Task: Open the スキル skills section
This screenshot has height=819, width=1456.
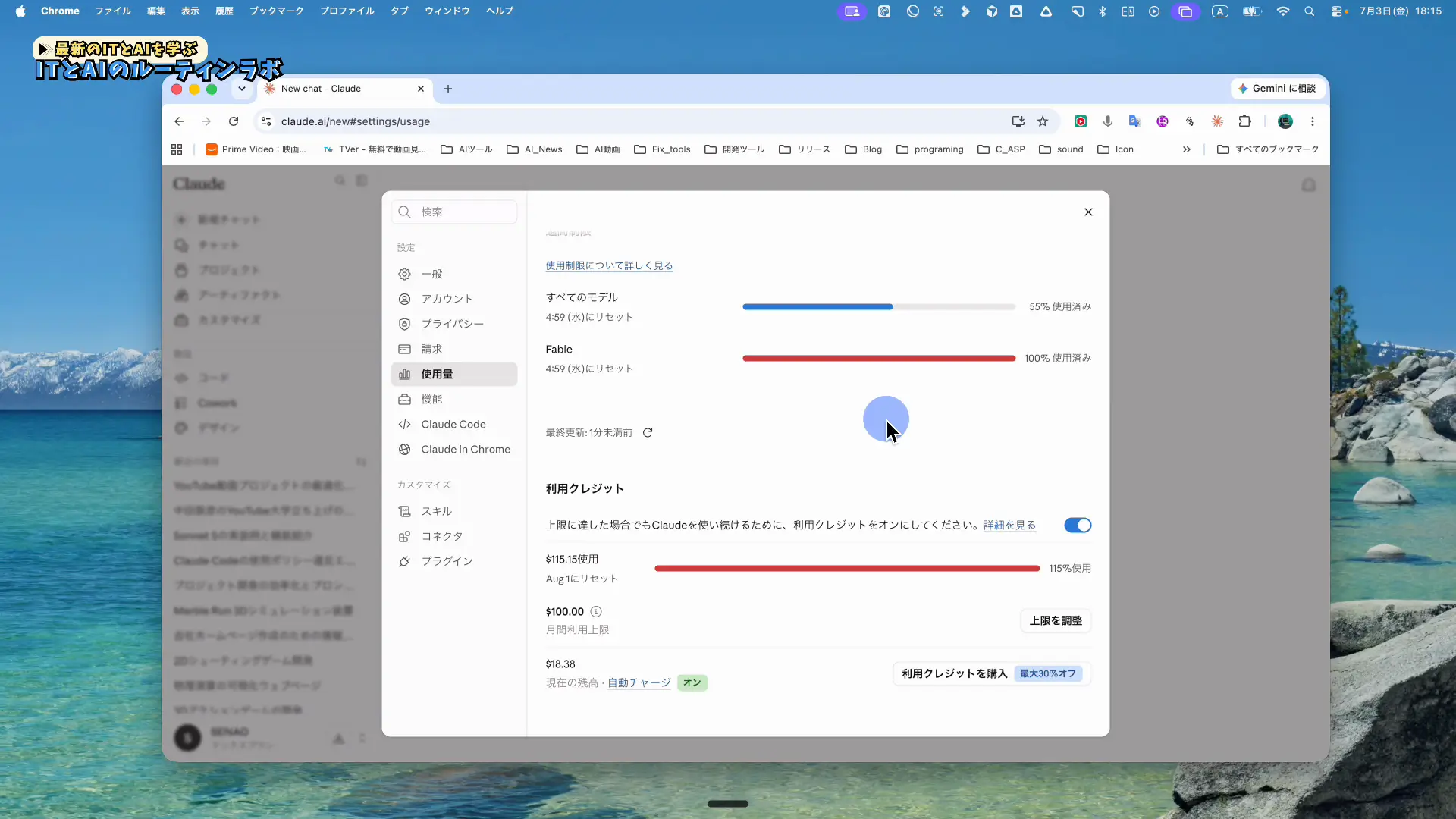Action: (x=453, y=511)
